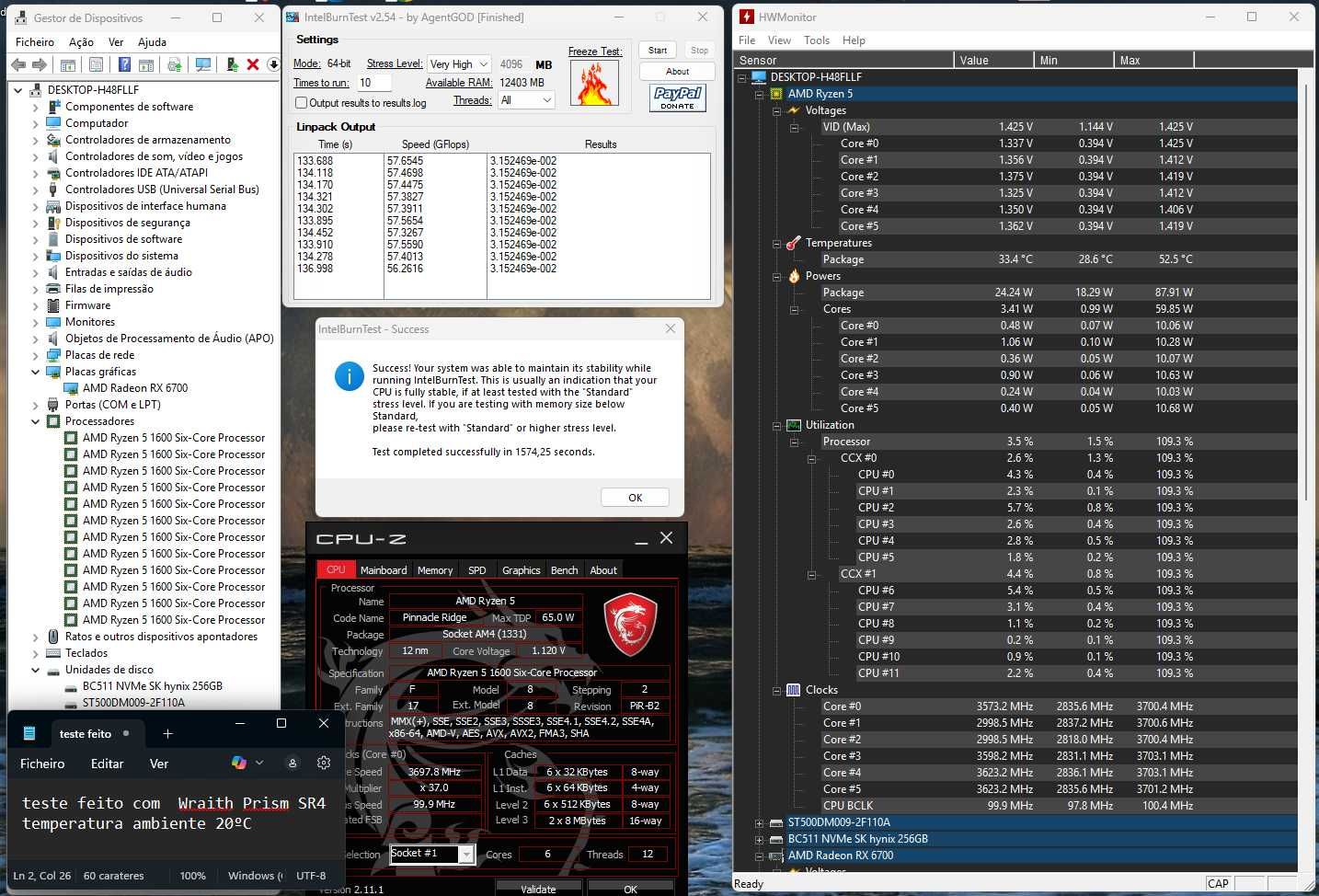Image resolution: width=1319 pixels, height=896 pixels.
Task: Open the Tools menu in HWMonitor
Action: [817, 40]
